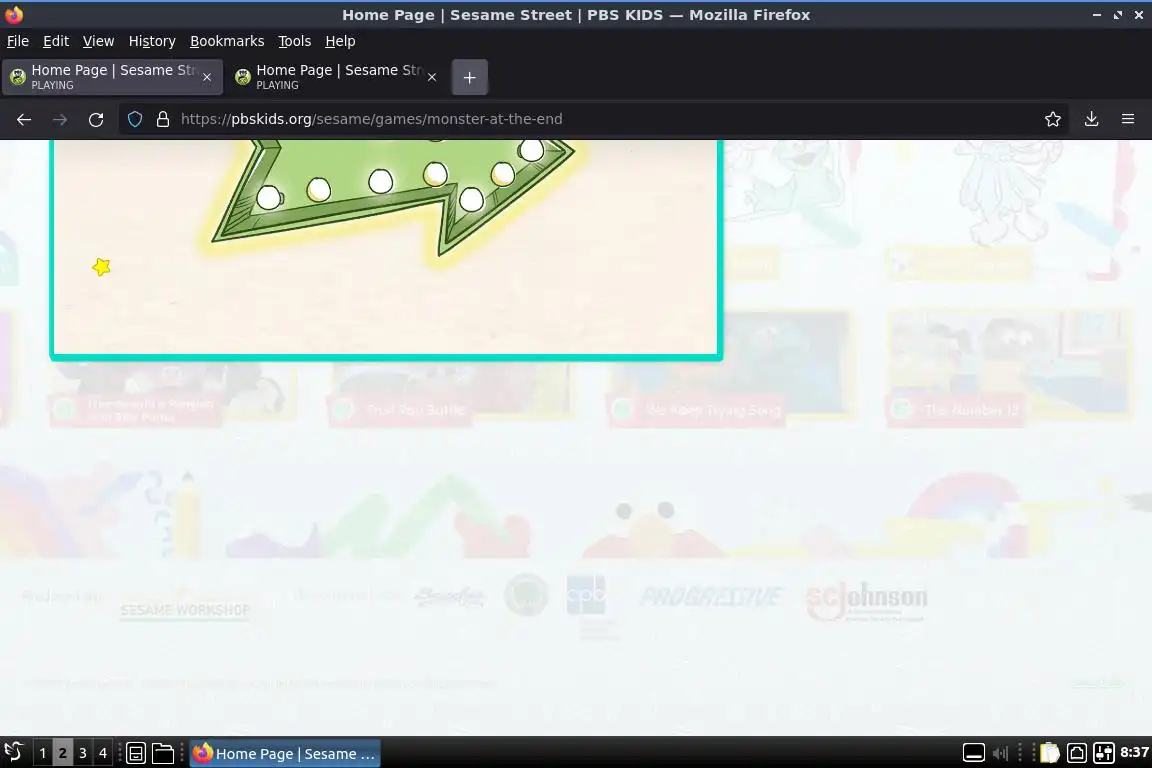The image size is (1152, 768).
Task: Go back to the previous page
Action: [24, 119]
